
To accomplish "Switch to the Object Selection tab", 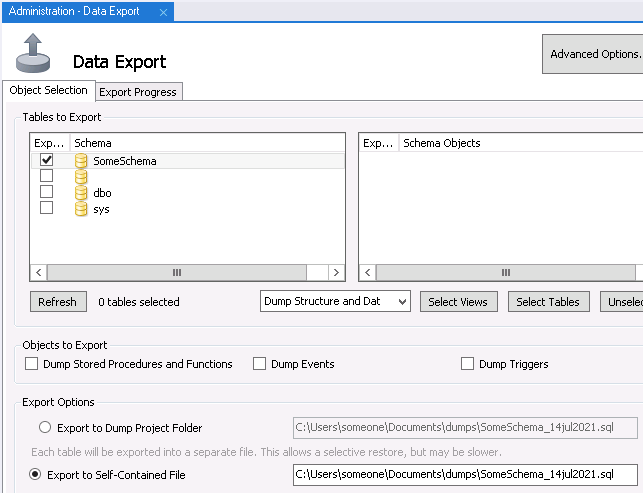I will 48,90.
